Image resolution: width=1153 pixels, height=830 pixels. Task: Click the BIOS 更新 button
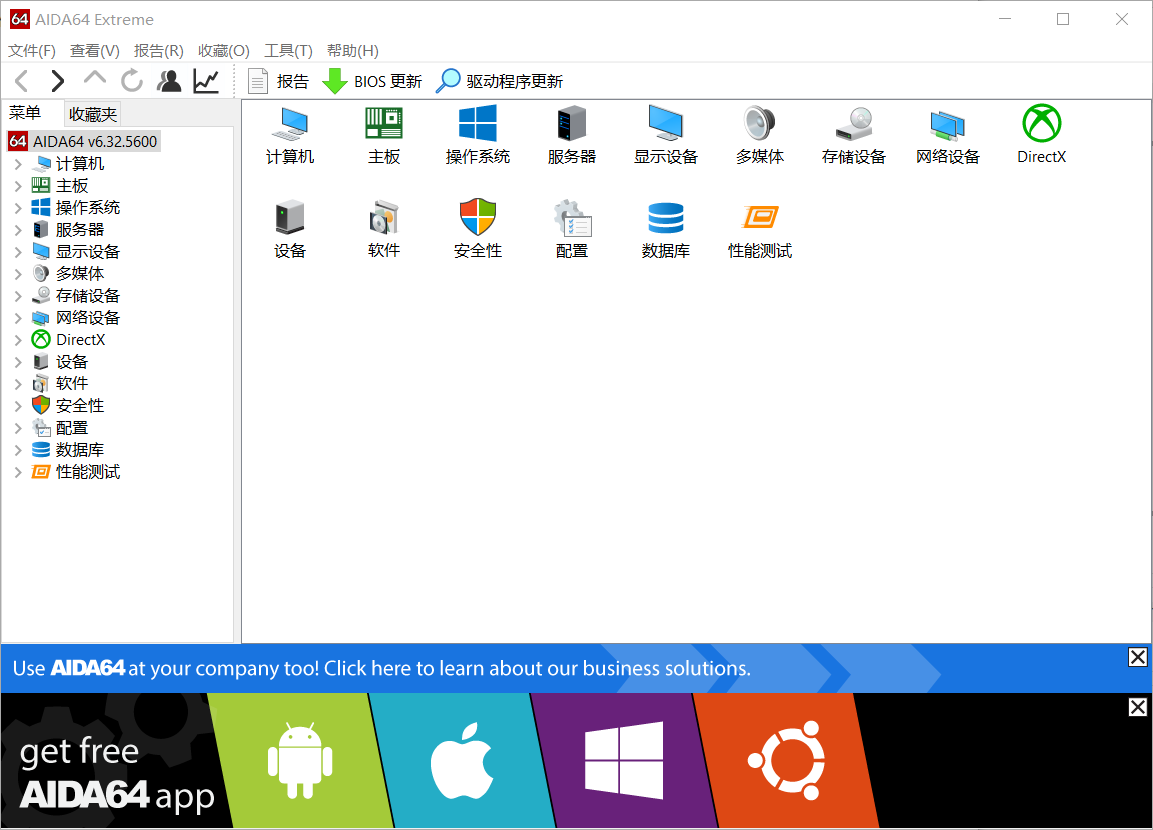373,81
